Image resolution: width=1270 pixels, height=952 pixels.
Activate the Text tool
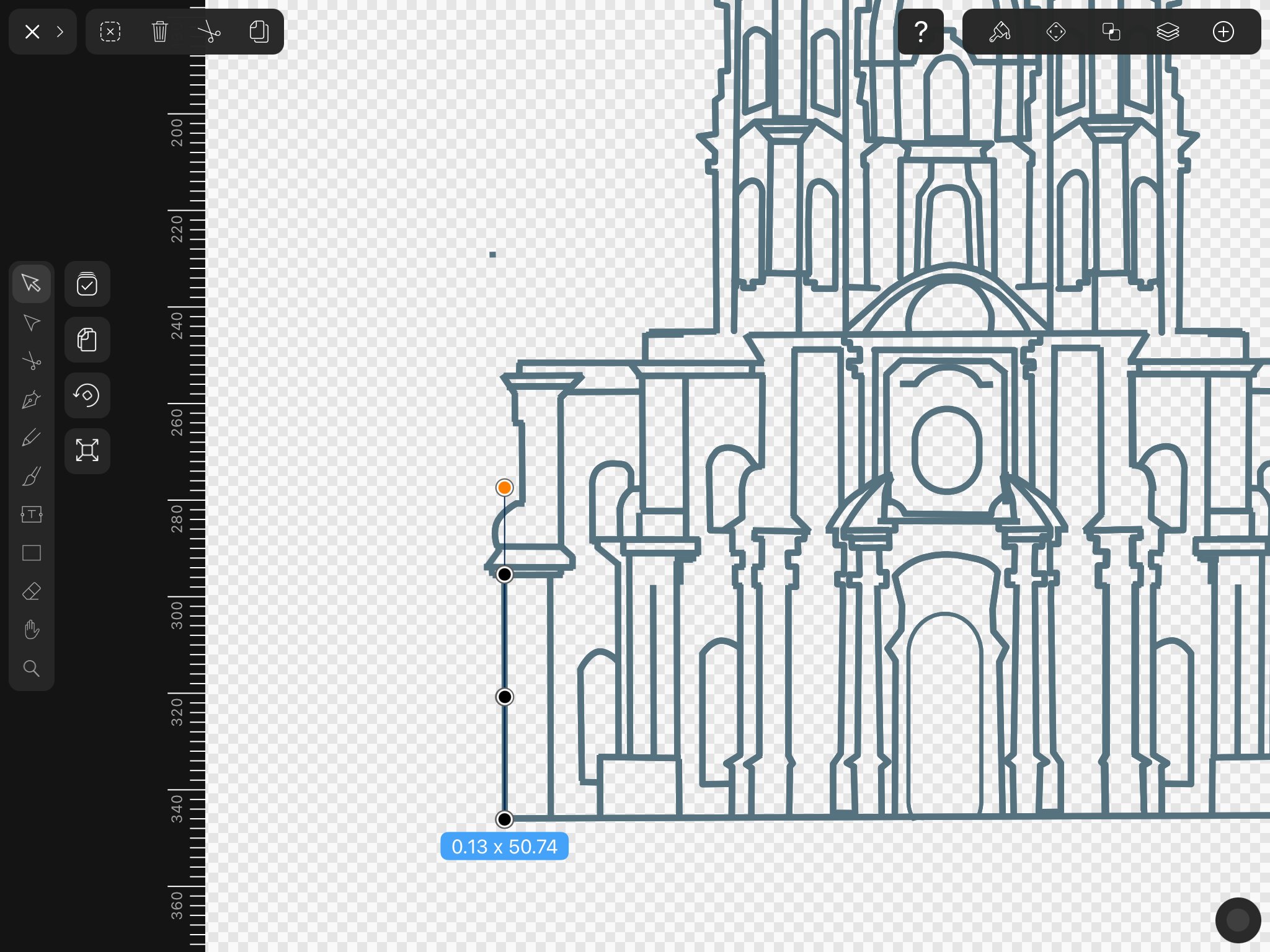pos(31,514)
